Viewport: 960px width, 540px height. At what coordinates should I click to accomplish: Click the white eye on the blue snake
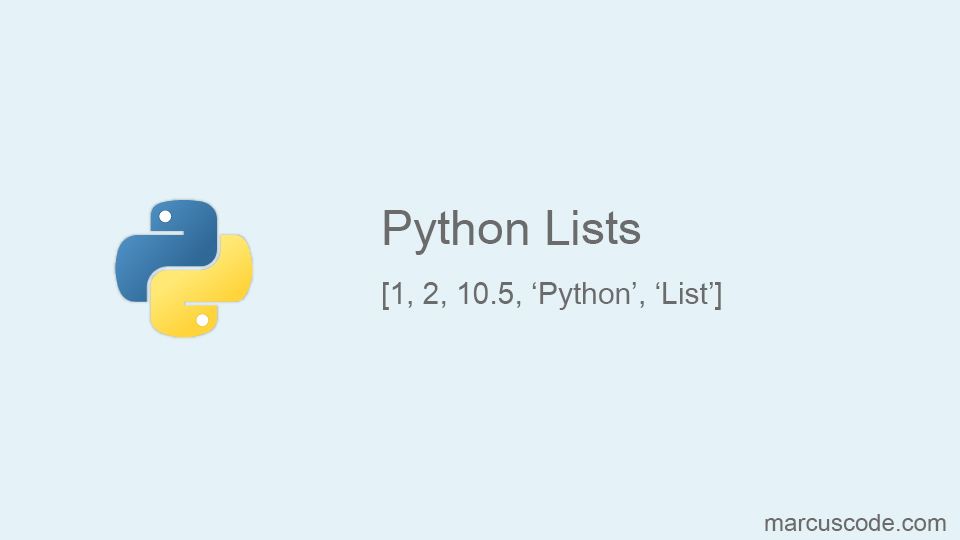[x=165, y=216]
